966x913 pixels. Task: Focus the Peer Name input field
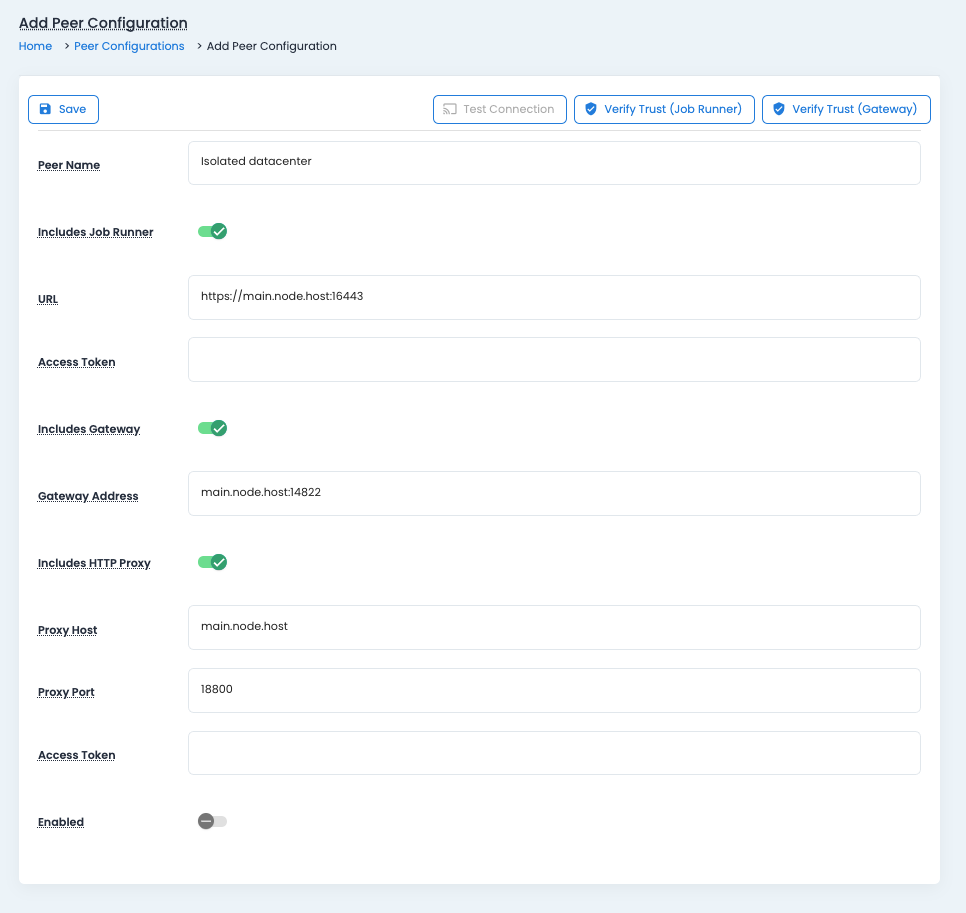click(x=553, y=162)
